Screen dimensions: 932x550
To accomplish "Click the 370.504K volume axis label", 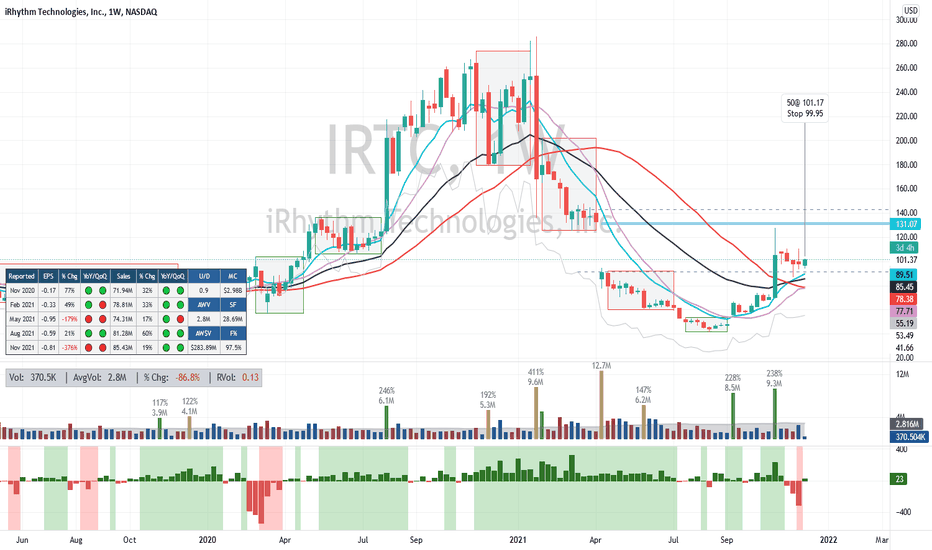I will pos(909,437).
